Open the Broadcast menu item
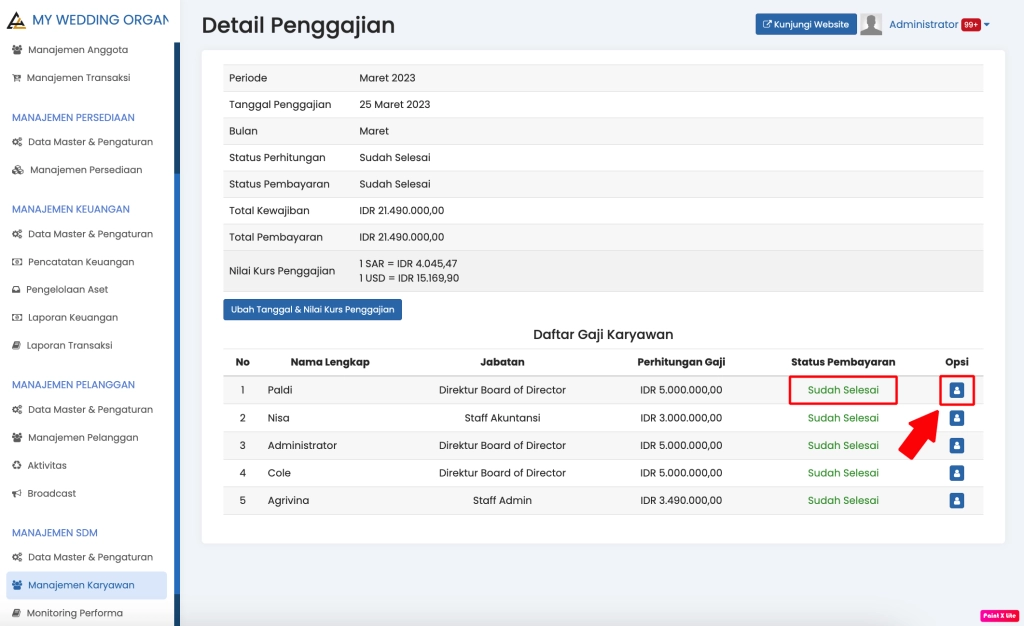The image size is (1024, 626). 51,493
